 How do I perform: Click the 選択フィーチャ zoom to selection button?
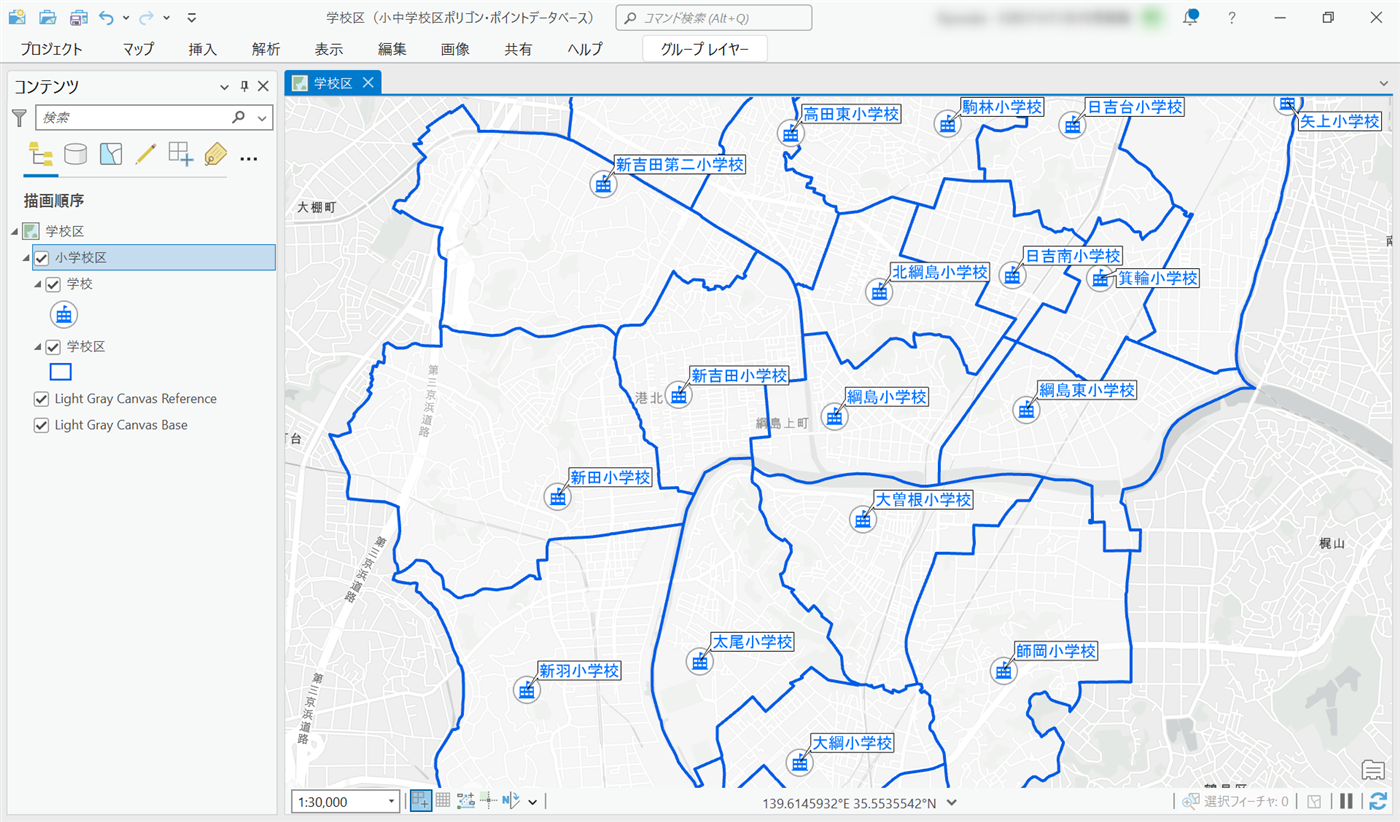click(x=1190, y=801)
